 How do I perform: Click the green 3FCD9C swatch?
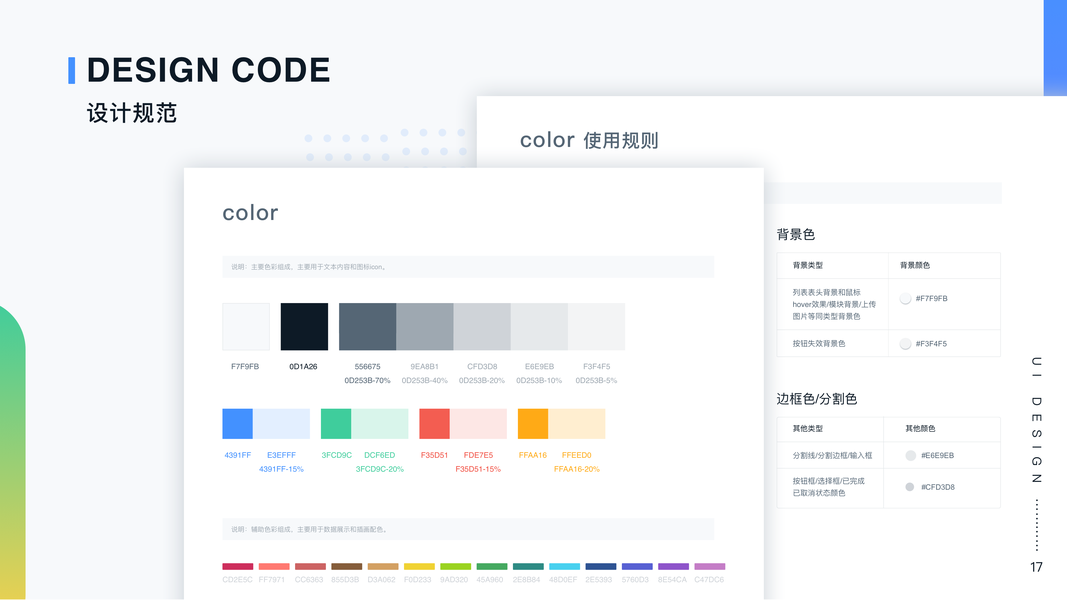coord(336,424)
